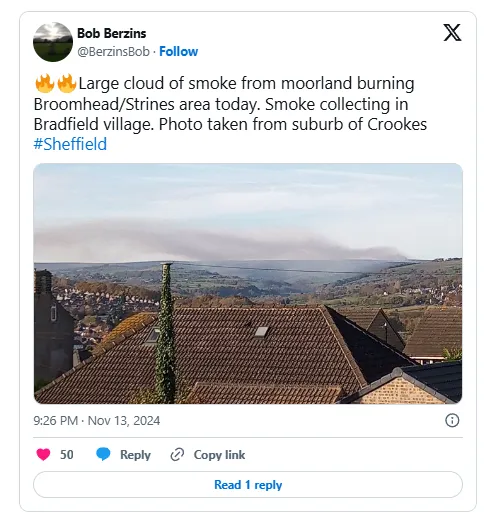Click the chain link copy icon
Viewport: 500px width, 513px height.
177,455
